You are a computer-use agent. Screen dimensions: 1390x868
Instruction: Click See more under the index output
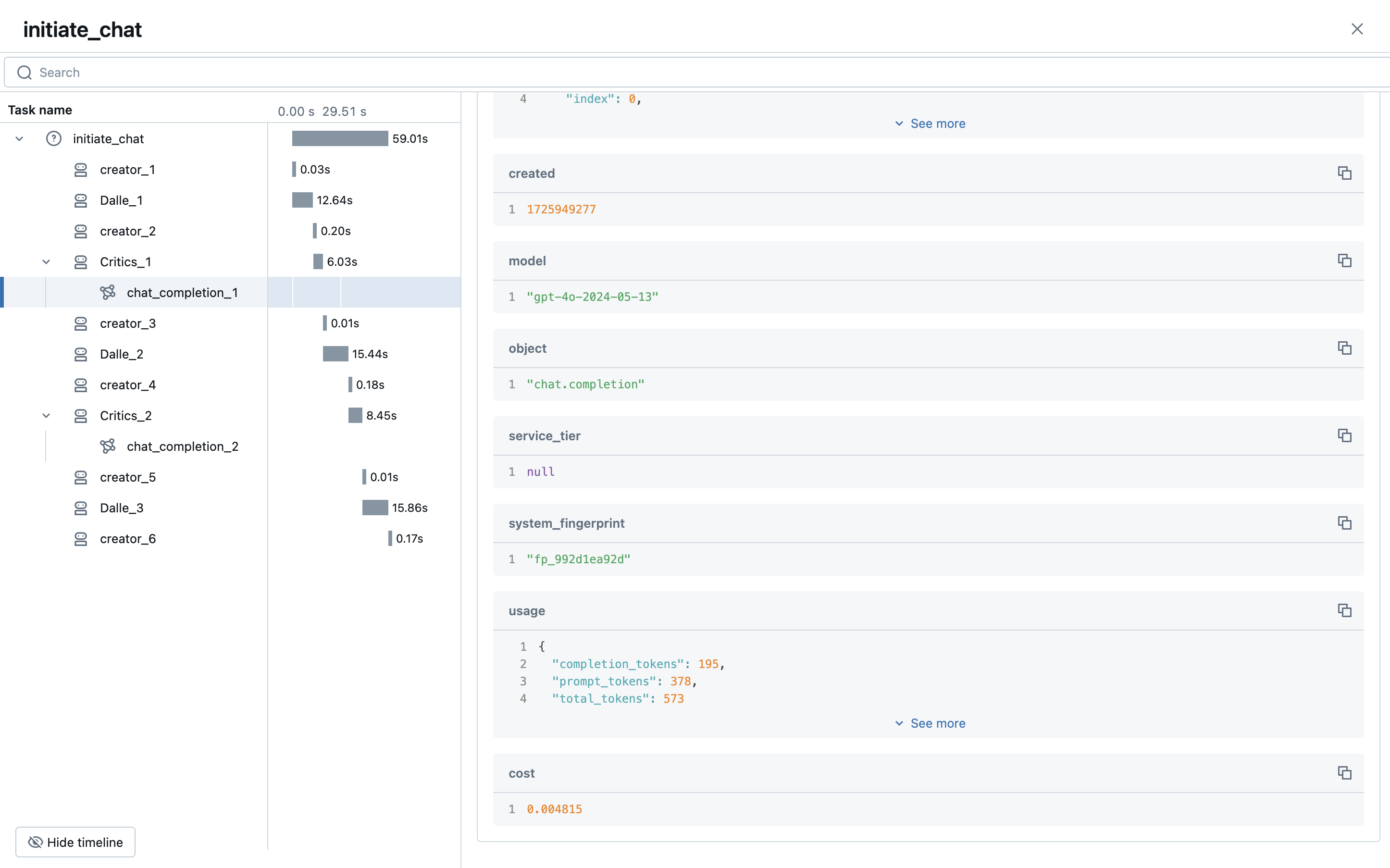pyautogui.click(x=929, y=123)
